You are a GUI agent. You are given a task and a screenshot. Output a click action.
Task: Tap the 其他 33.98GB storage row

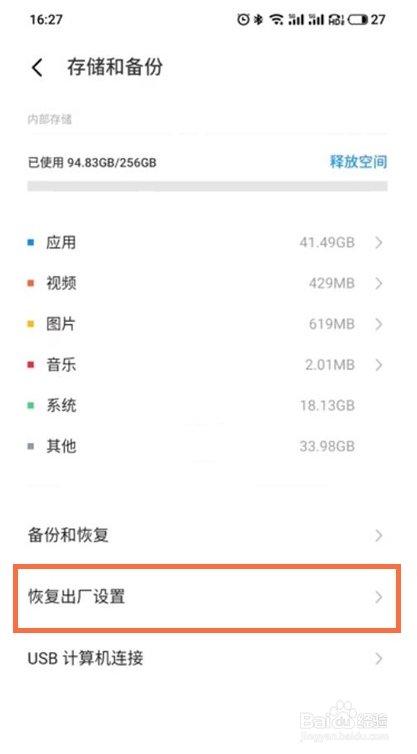point(207,446)
